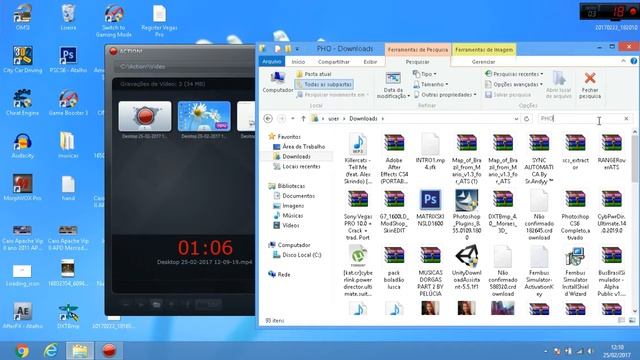Screen dimensions: 640x360
Task: Open Internet Explorer from taskbar
Action: pos(51,351)
